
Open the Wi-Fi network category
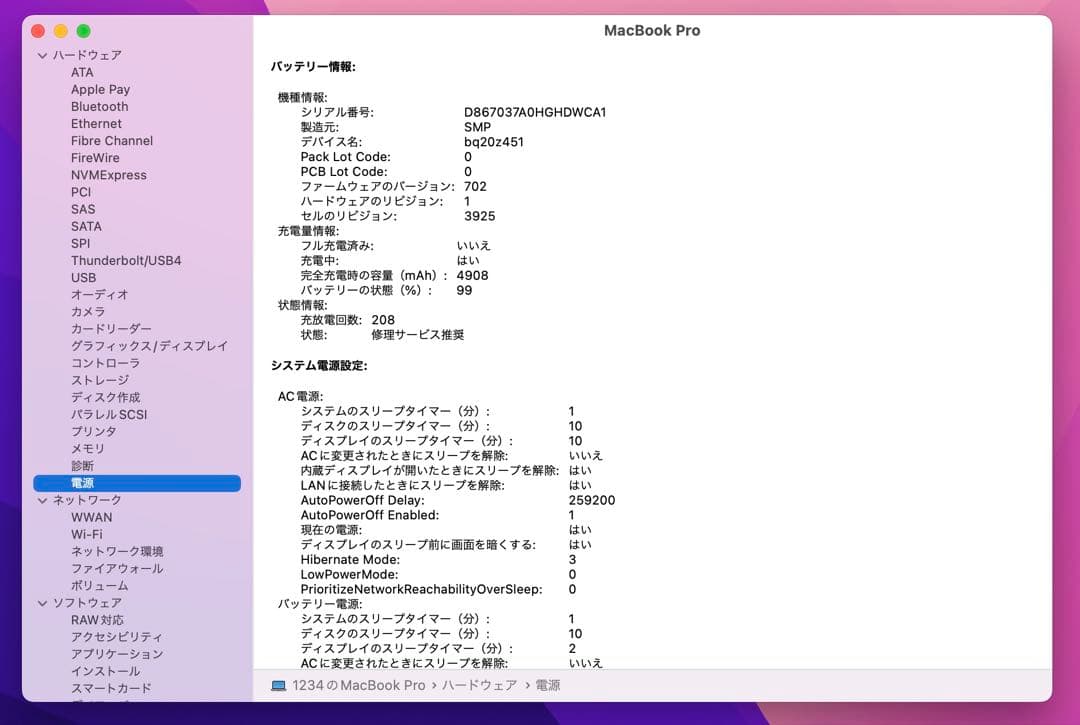click(x=88, y=534)
